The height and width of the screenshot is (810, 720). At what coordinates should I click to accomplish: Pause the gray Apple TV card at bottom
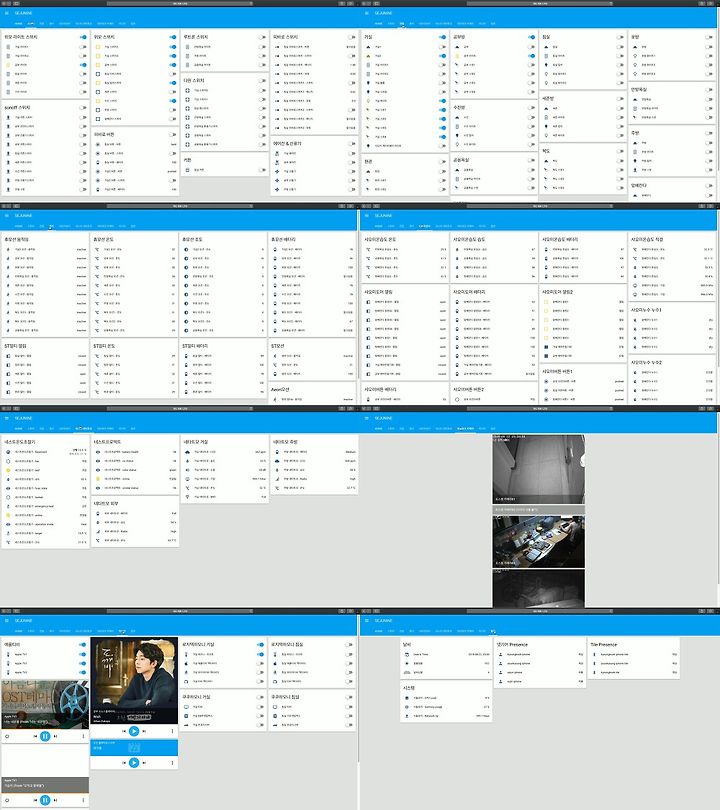(45, 800)
